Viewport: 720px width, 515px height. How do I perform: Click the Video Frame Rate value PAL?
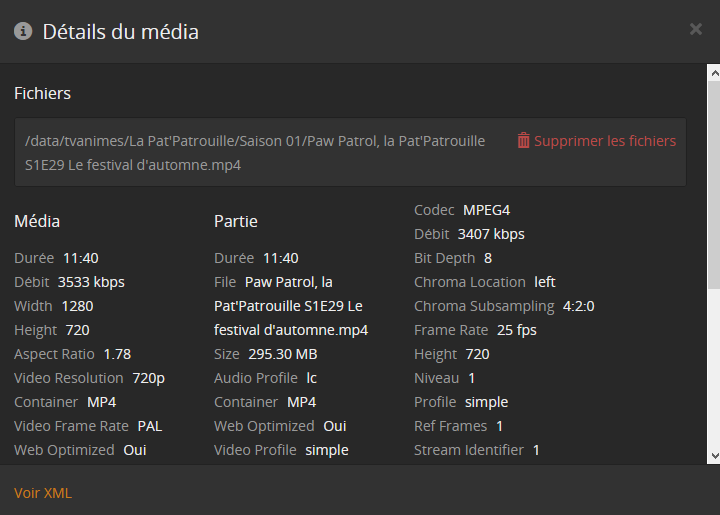point(150,426)
